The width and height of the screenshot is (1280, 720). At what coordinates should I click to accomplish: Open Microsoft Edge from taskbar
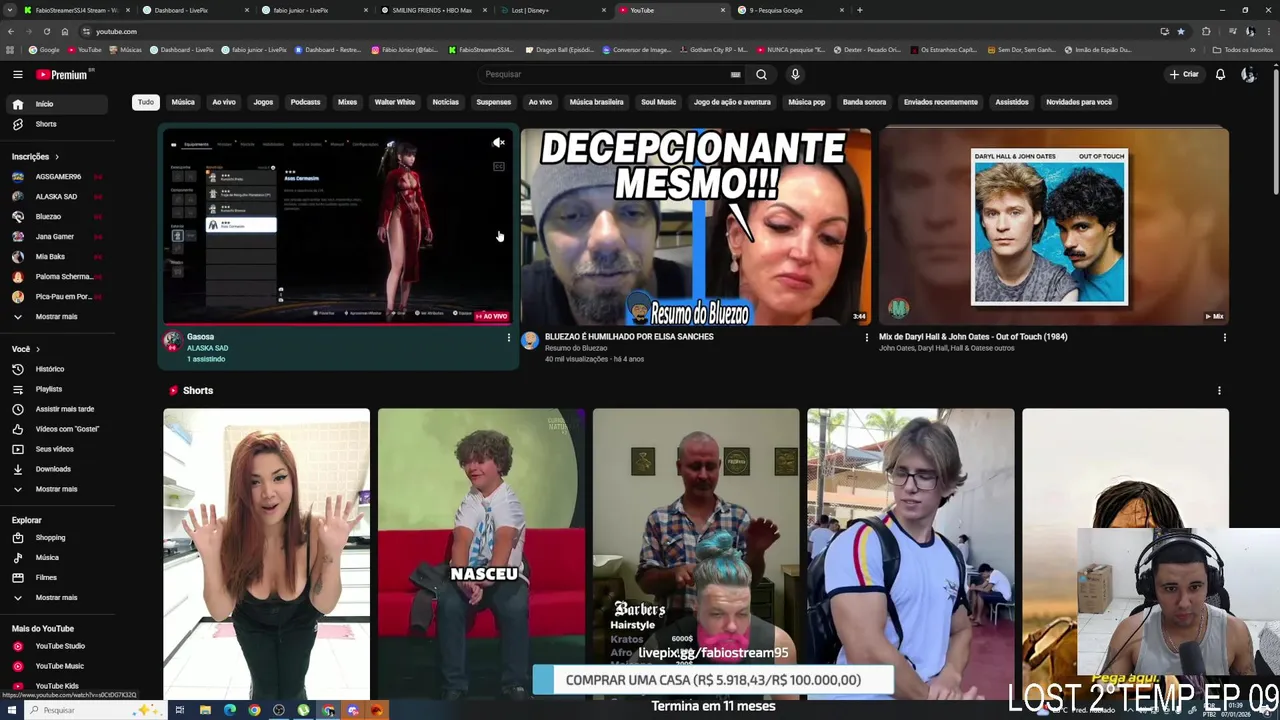point(229,710)
